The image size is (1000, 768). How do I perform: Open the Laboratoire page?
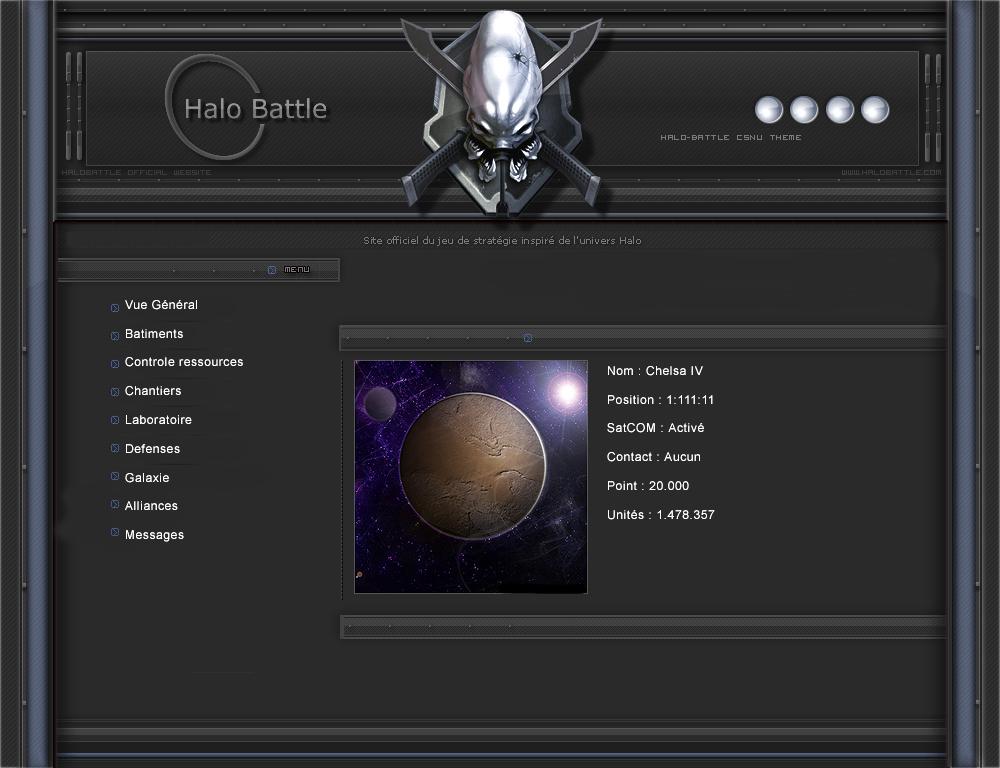click(158, 420)
